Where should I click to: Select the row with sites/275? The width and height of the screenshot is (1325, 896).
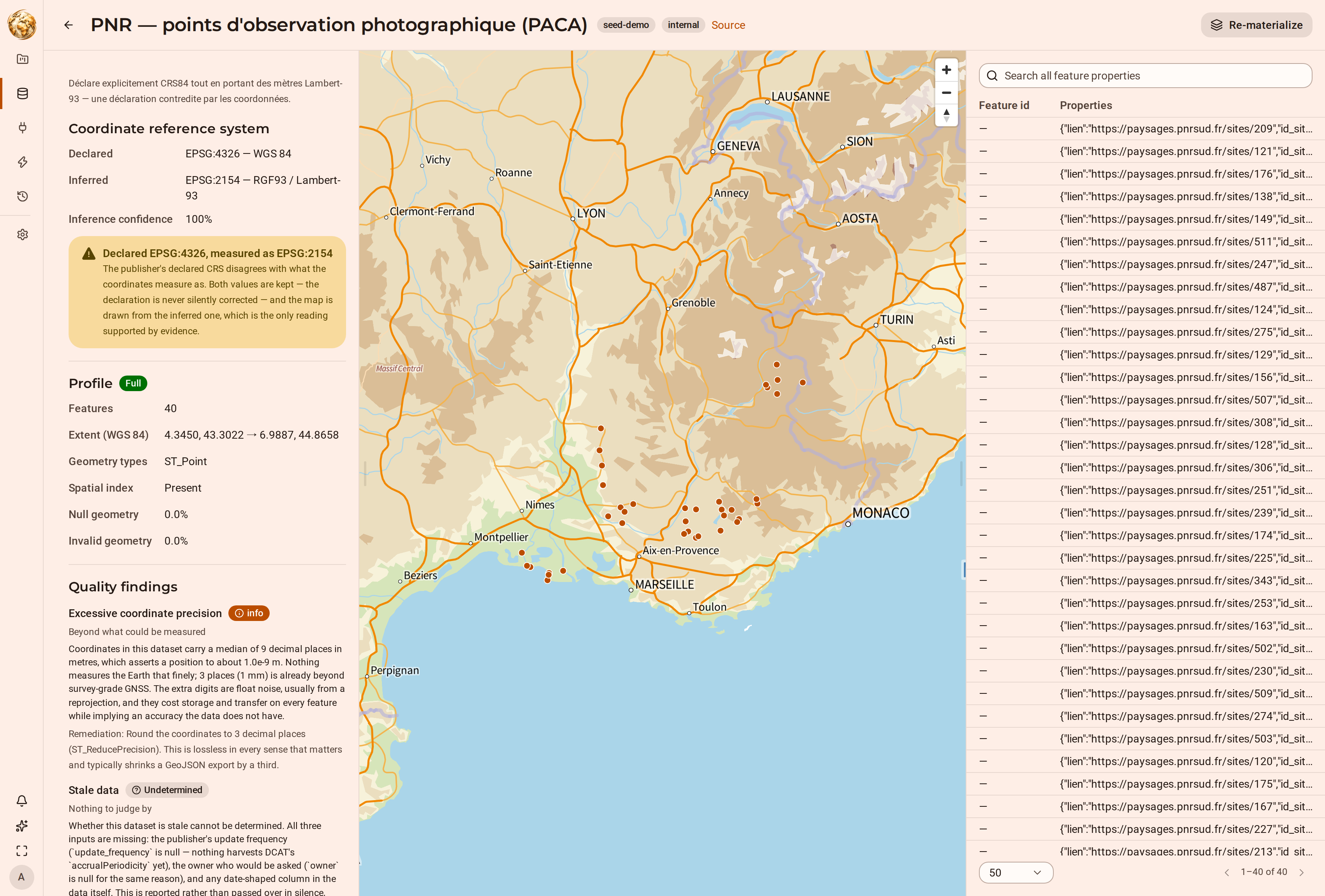click(x=1145, y=332)
